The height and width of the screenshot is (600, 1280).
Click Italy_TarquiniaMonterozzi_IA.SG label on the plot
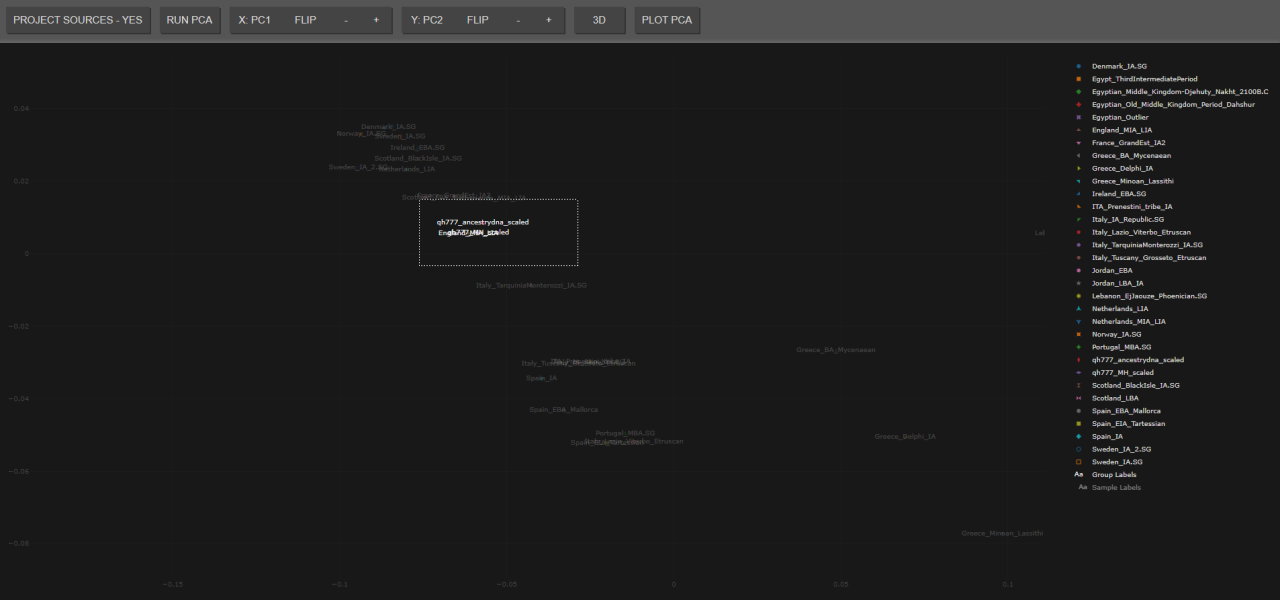point(531,286)
